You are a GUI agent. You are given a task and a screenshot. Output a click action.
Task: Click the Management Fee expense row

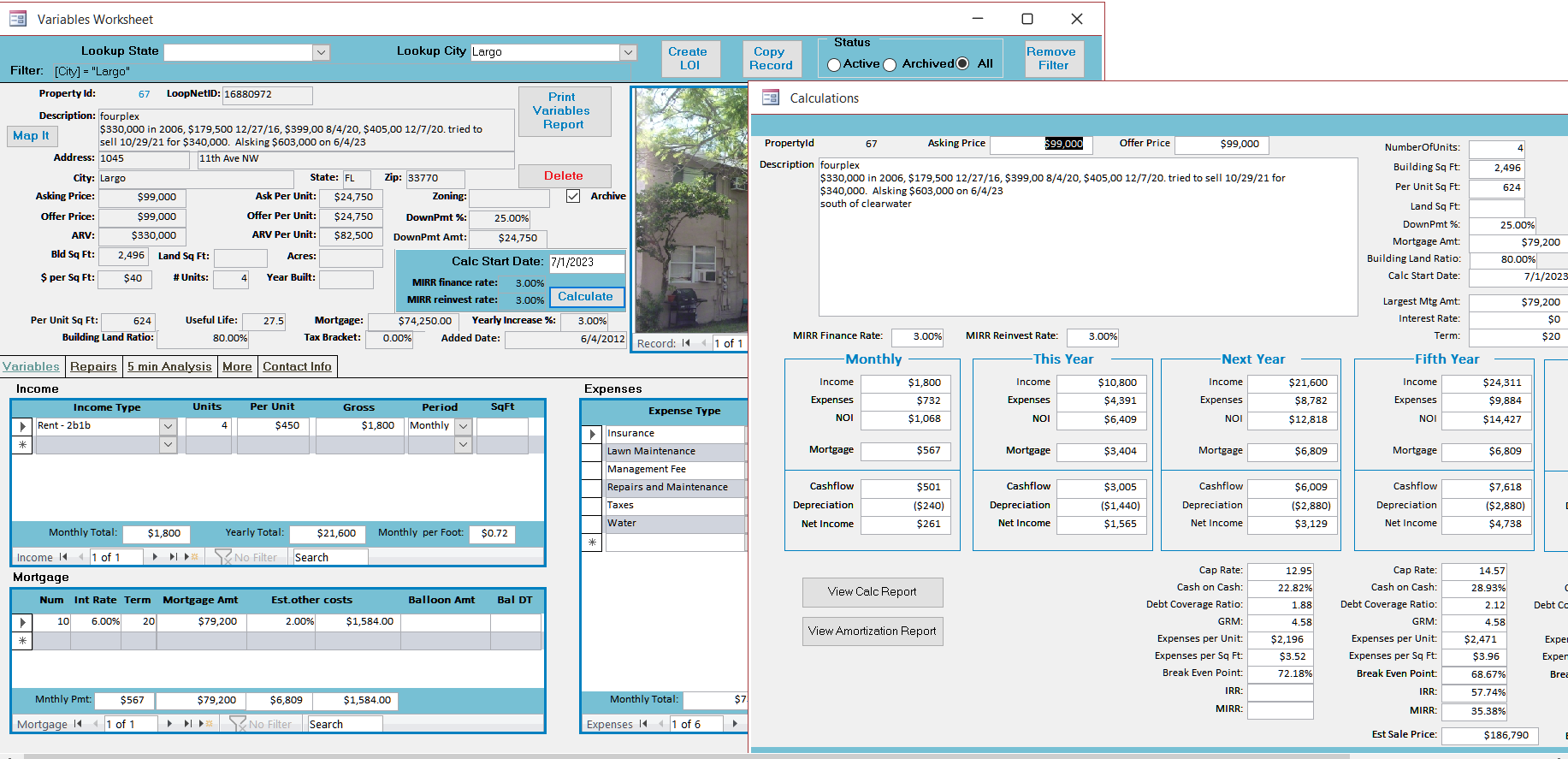click(675, 470)
